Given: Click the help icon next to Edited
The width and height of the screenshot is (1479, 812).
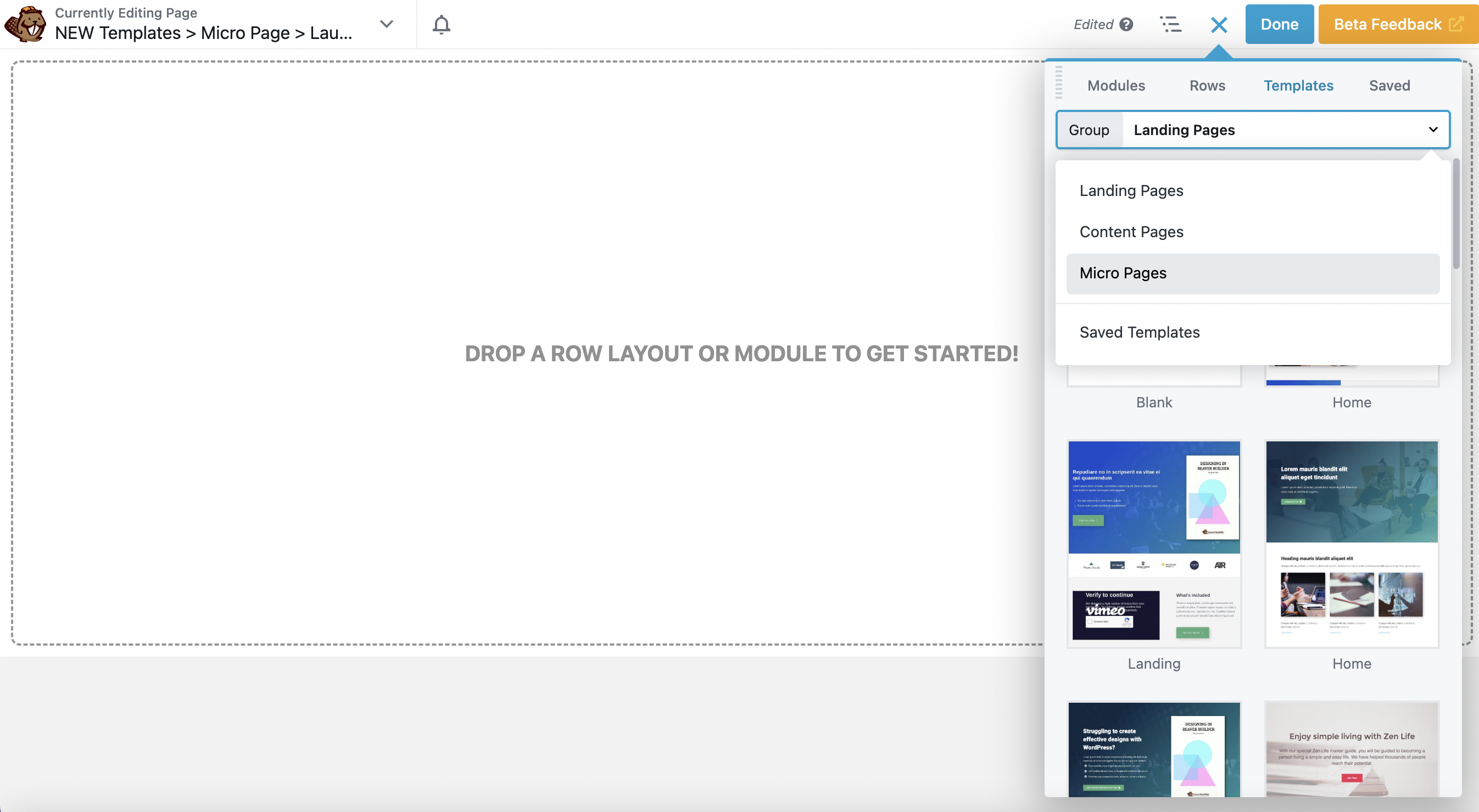Looking at the screenshot, I should click(x=1126, y=24).
